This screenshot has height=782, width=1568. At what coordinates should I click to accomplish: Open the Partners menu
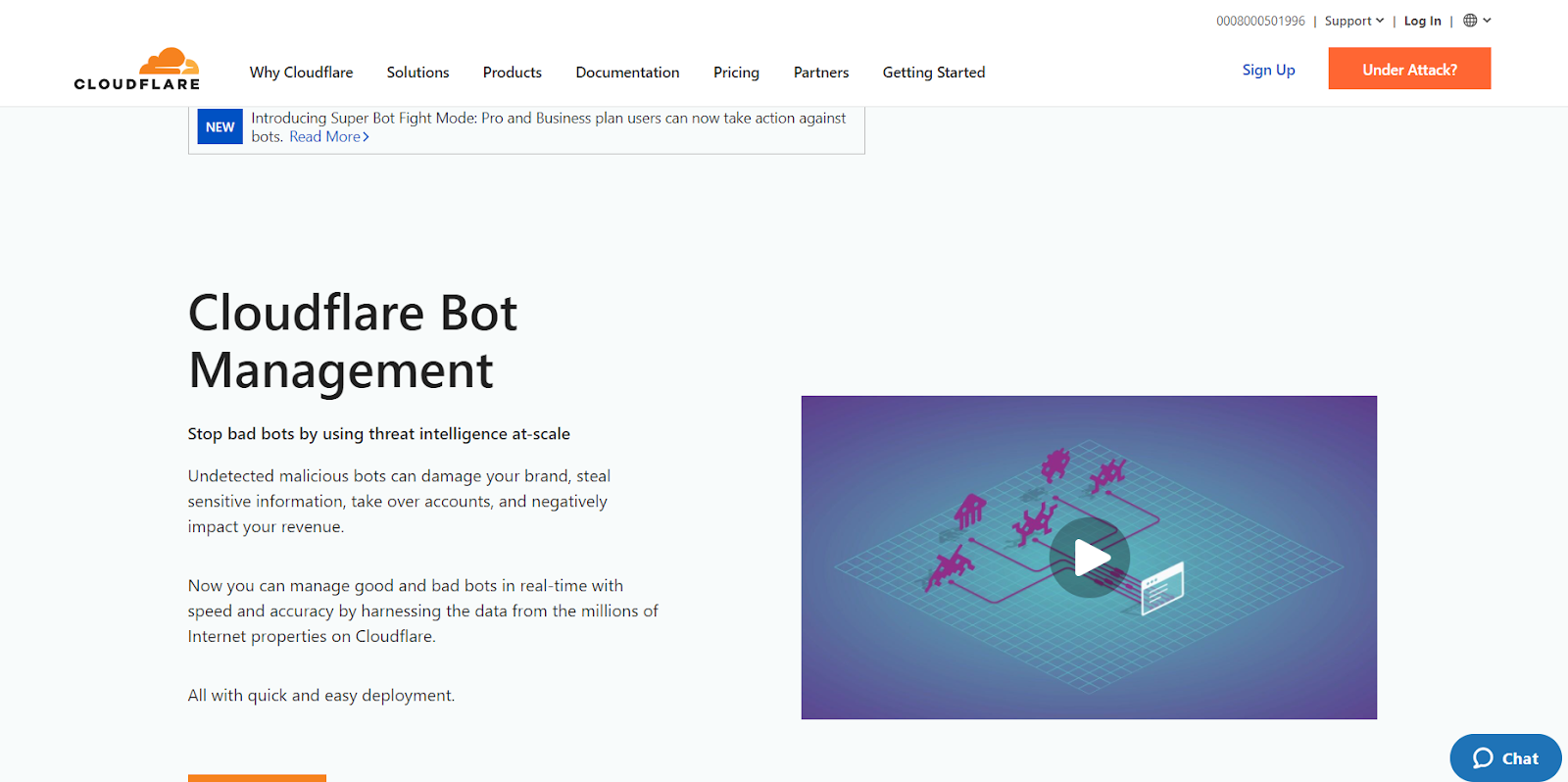click(821, 73)
